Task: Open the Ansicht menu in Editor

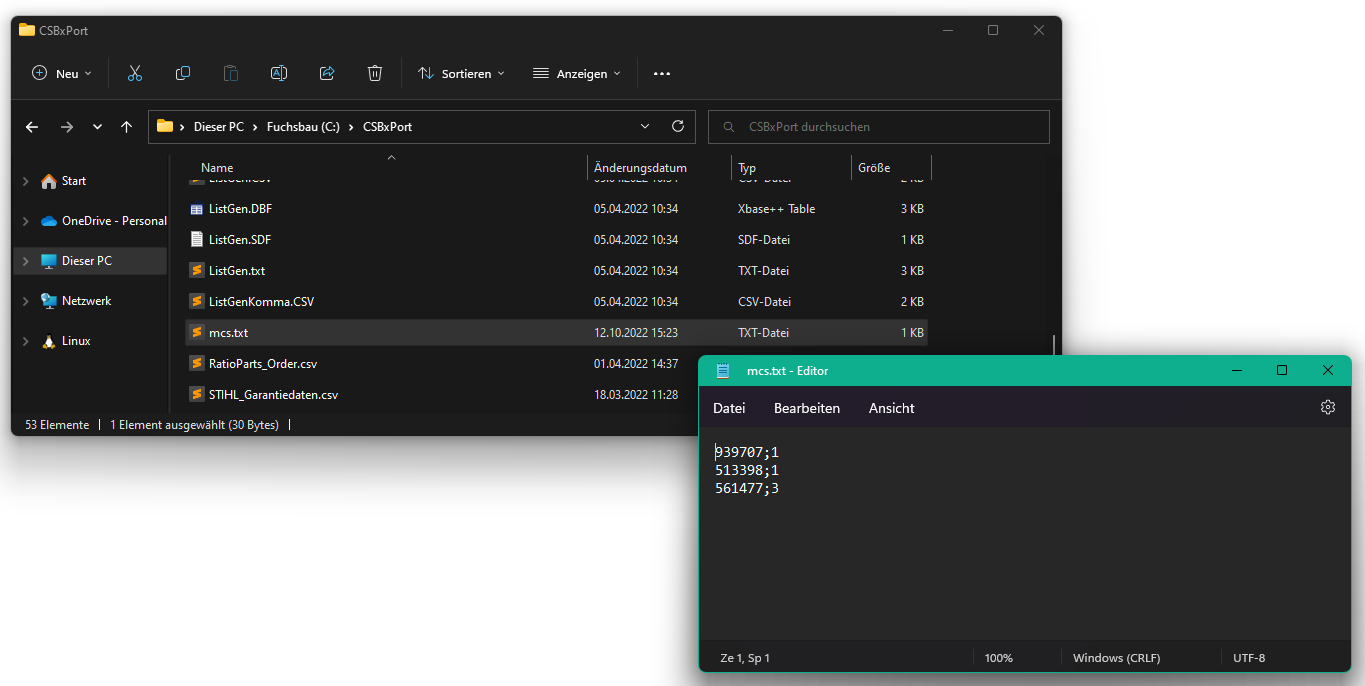Action: pos(891,408)
